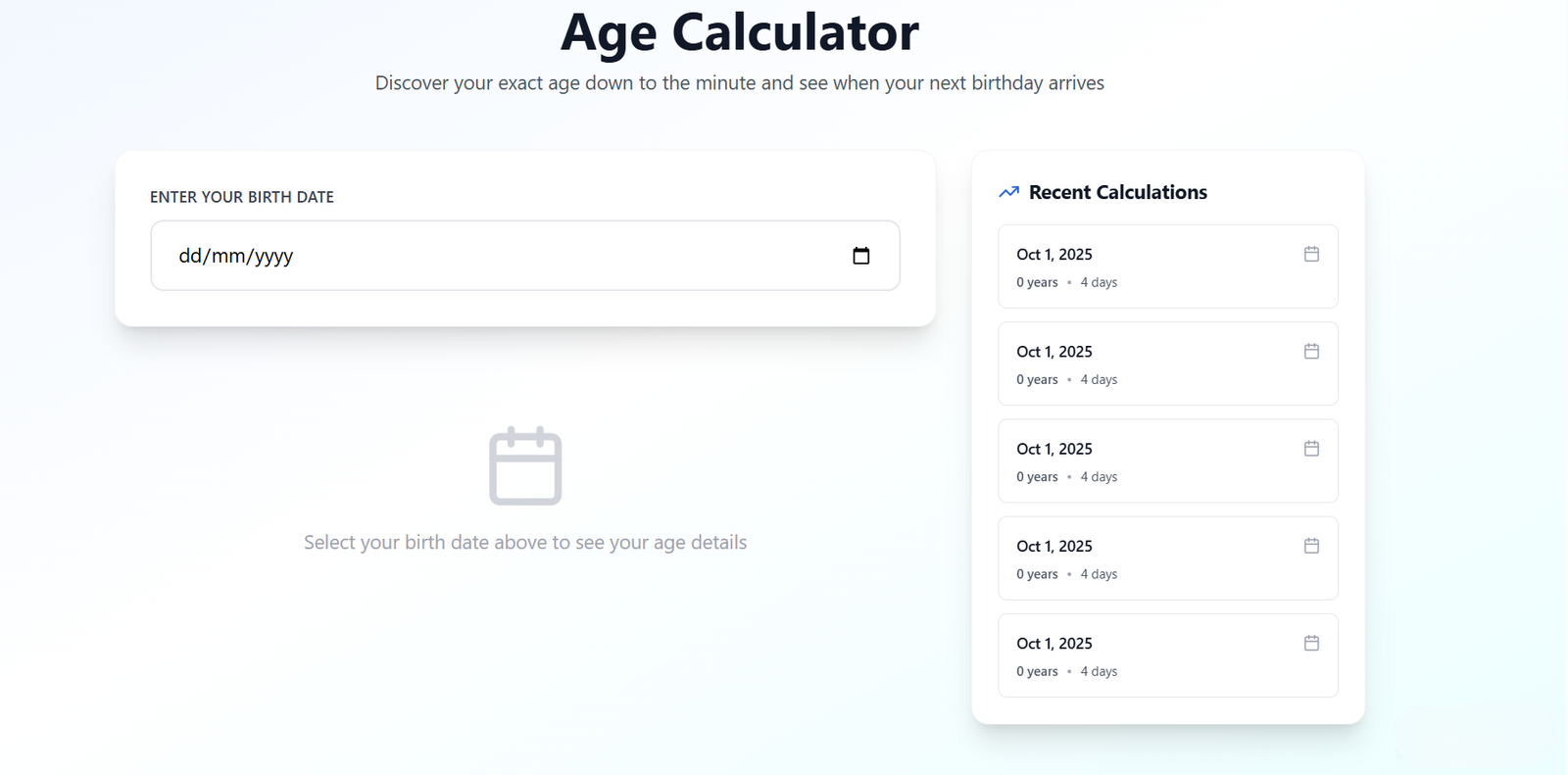Screen dimensions: 1568x775
Task: Click the Age Calculator page heading
Action: (x=739, y=32)
